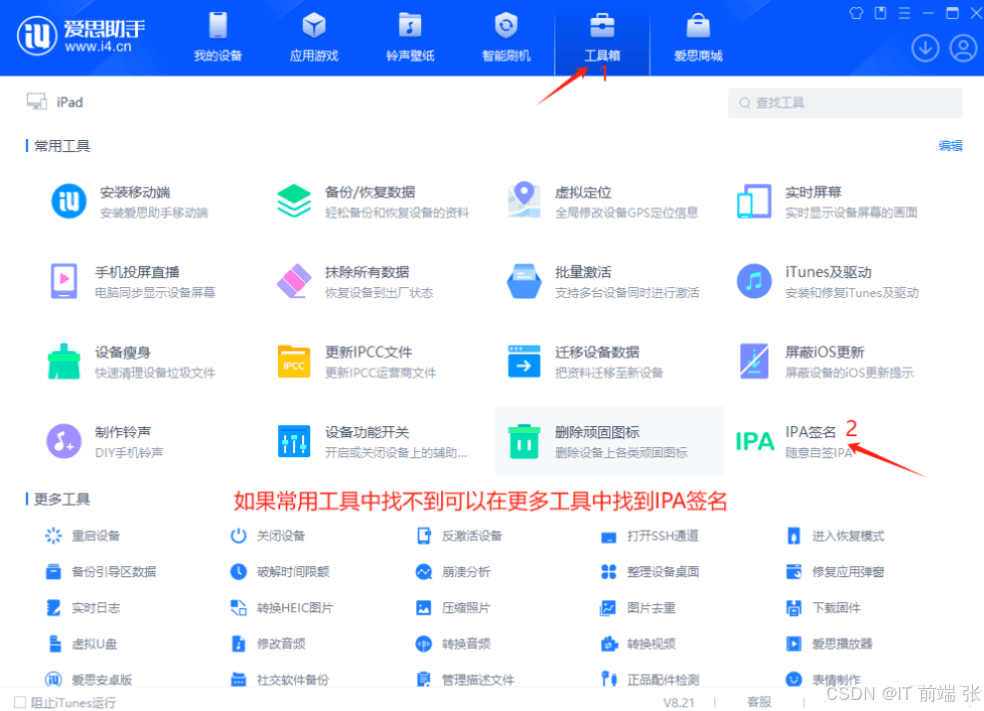Screen dimensions: 984x711
Task: Select 破解时间限额 tool
Action: click(280, 572)
